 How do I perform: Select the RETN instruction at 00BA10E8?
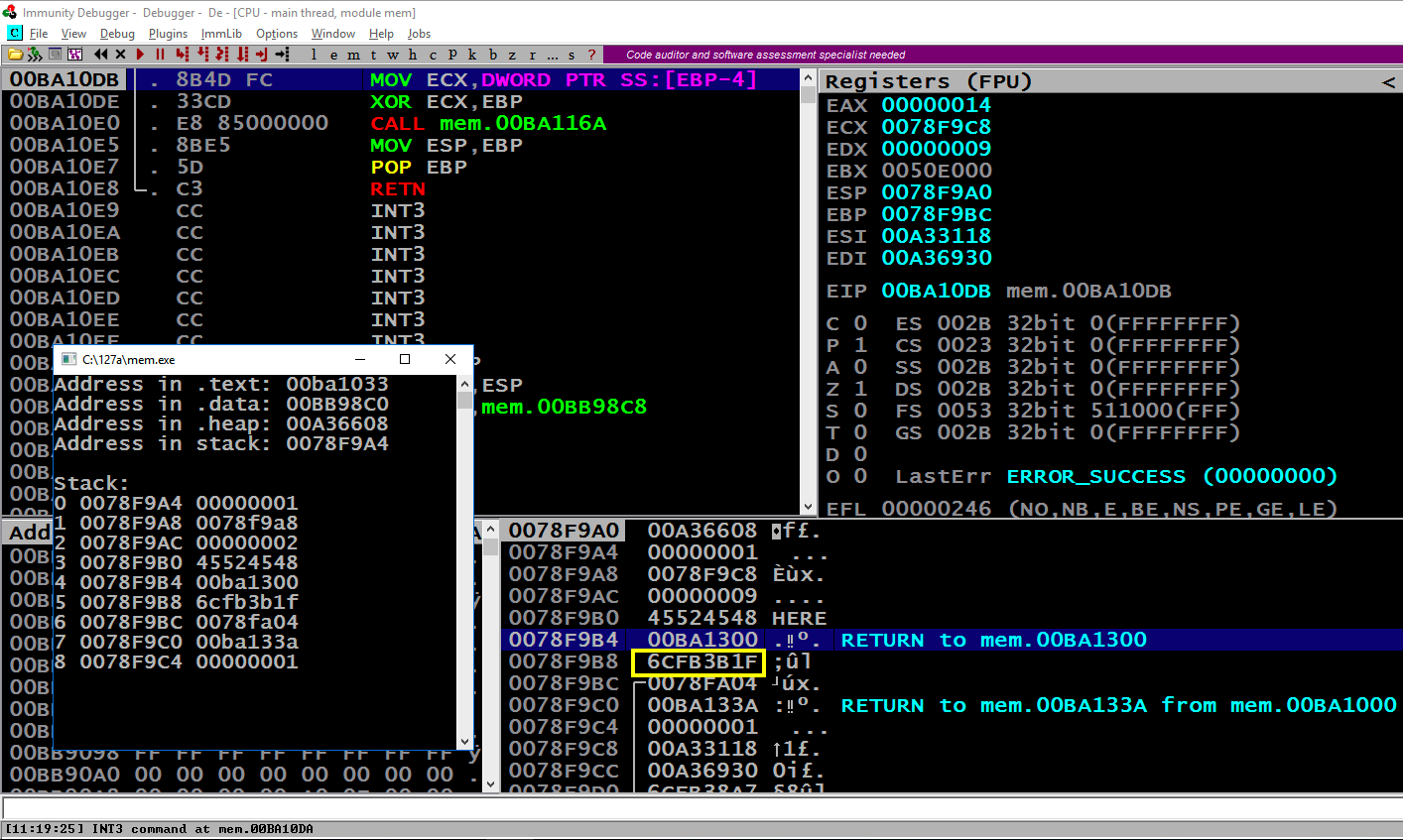click(x=401, y=189)
